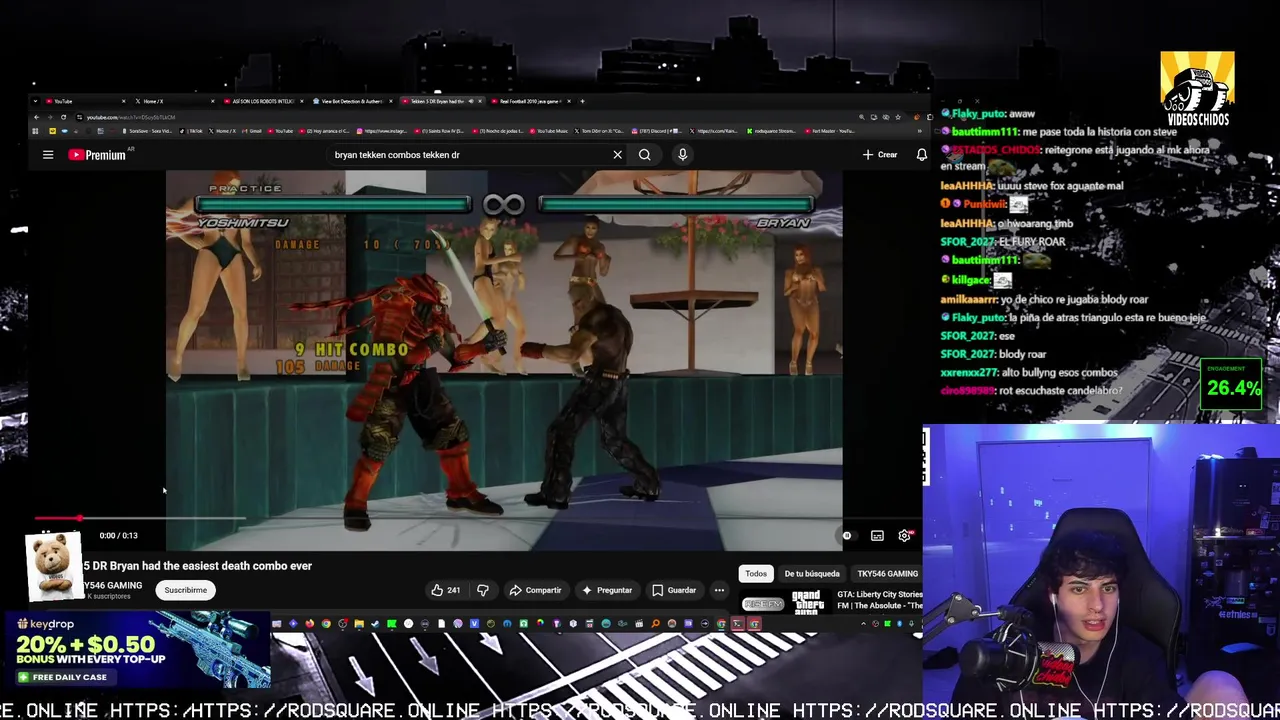Switch to the 'Home / X' browser tab

[x=172, y=101]
